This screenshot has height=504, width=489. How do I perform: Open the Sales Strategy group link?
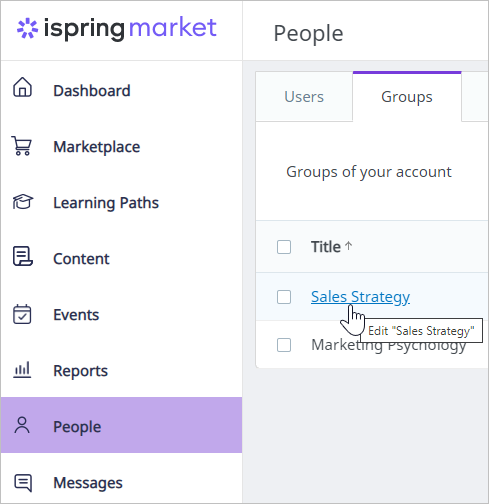click(360, 297)
